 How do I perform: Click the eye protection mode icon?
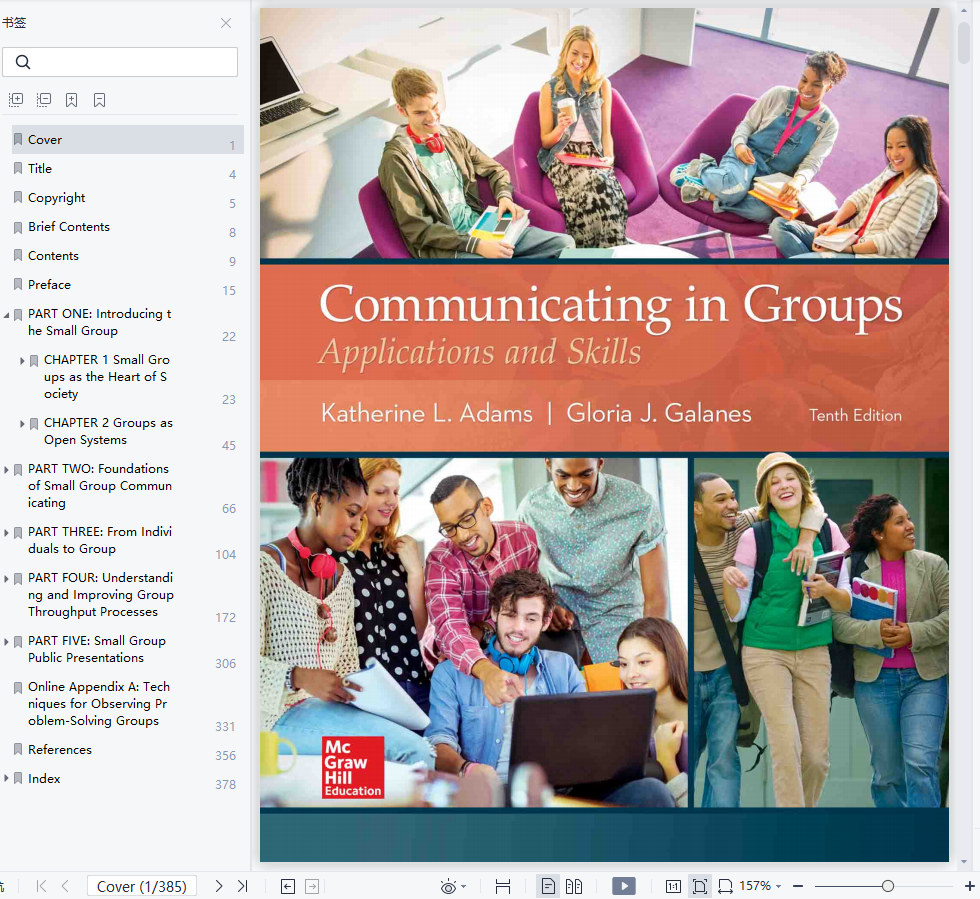[448, 886]
